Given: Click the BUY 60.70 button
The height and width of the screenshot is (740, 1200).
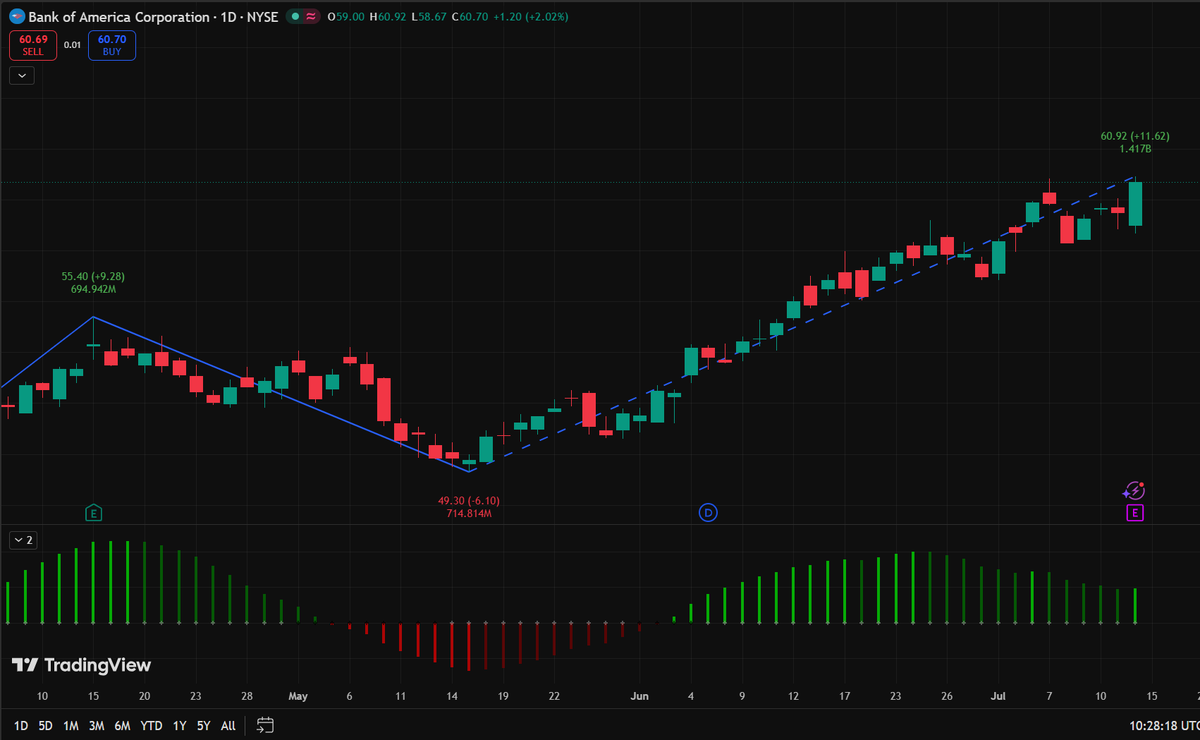Looking at the screenshot, I should tap(111, 45).
